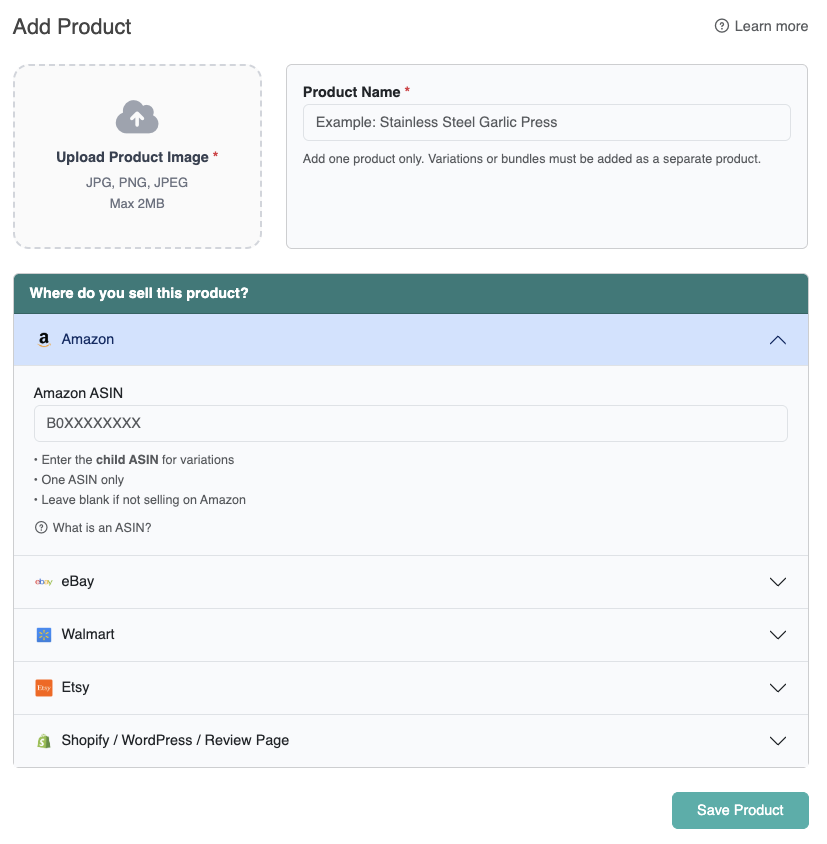Click the question icon beside ASIN help

(x=41, y=528)
